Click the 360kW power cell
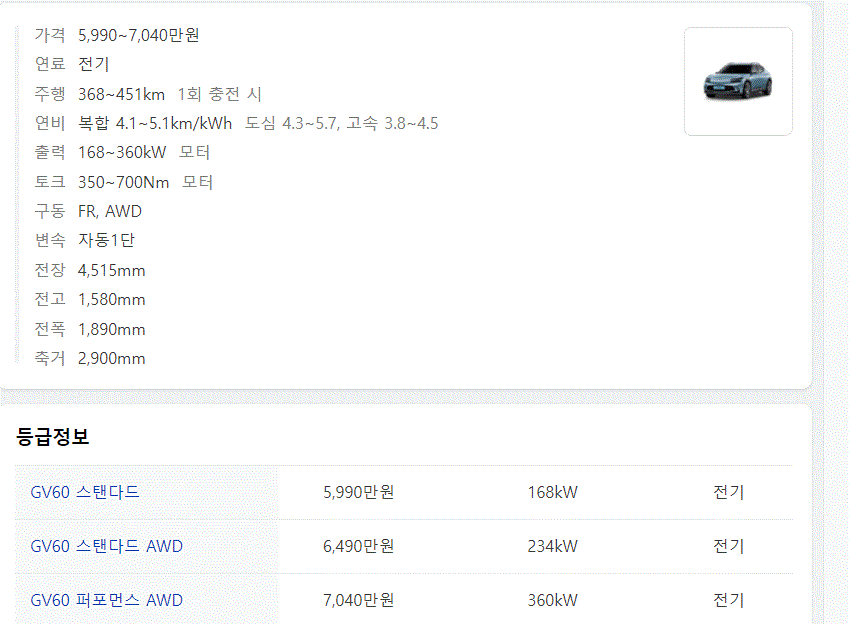 point(553,600)
